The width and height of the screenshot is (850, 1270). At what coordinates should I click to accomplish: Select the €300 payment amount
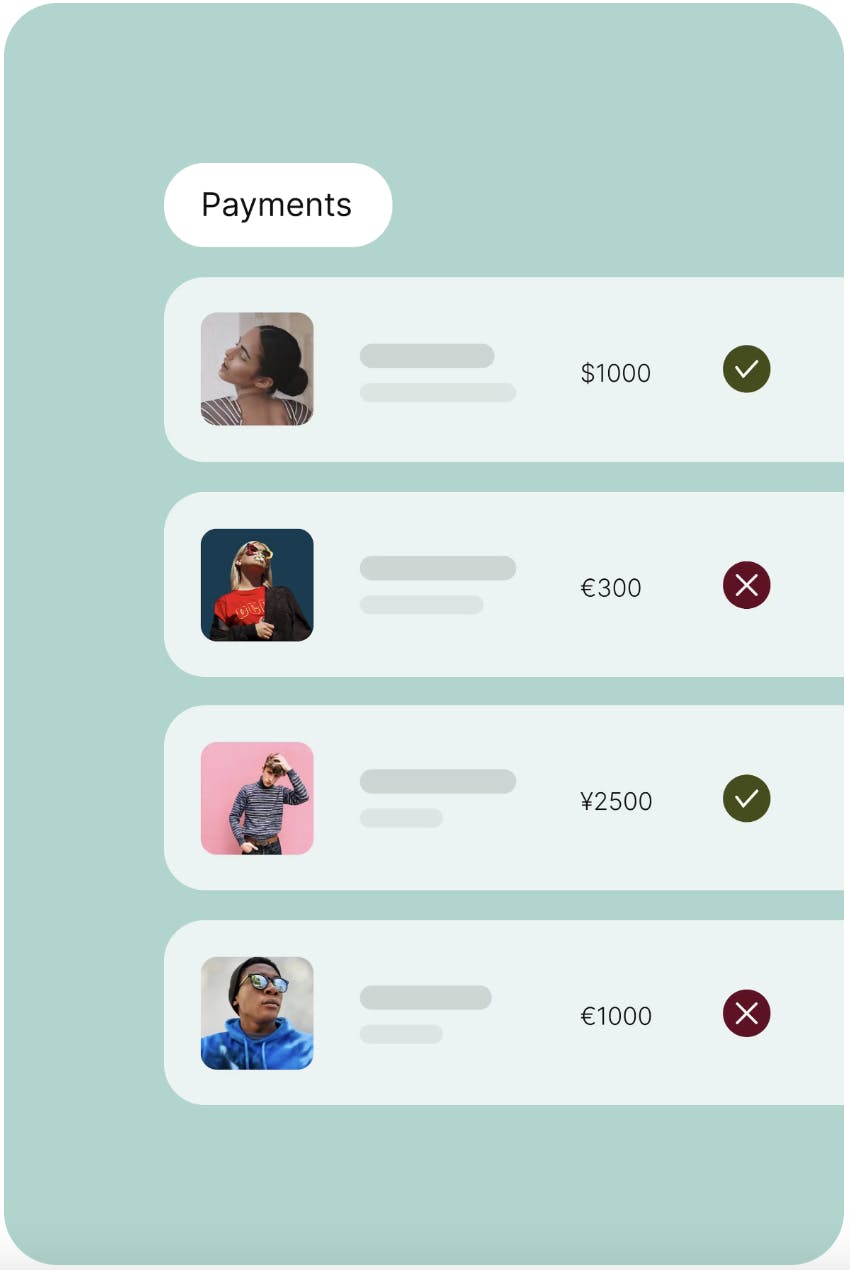[x=611, y=588]
